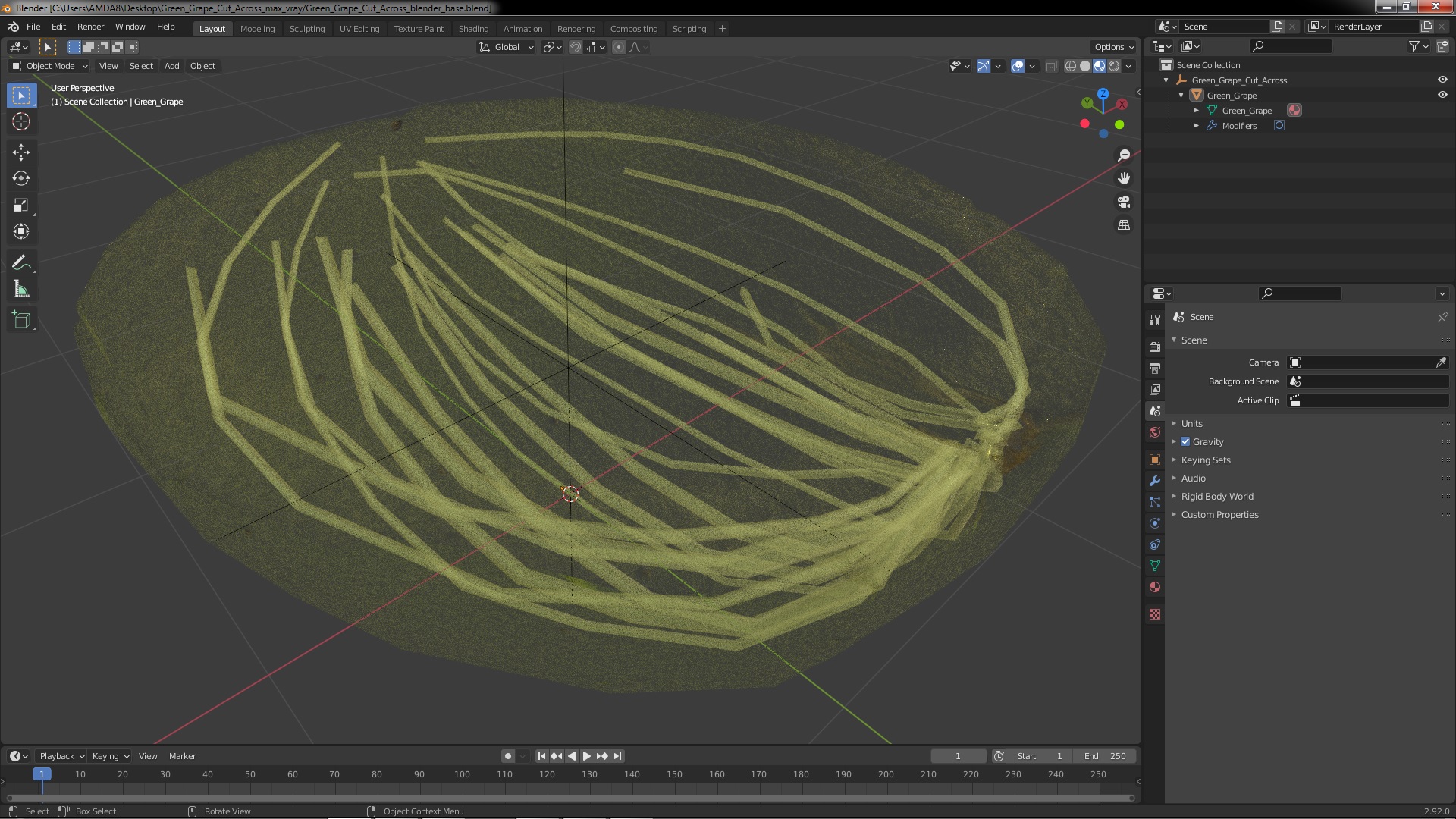1456x819 pixels.
Task: Toggle the Gravity checkbox
Action: (x=1185, y=441)
